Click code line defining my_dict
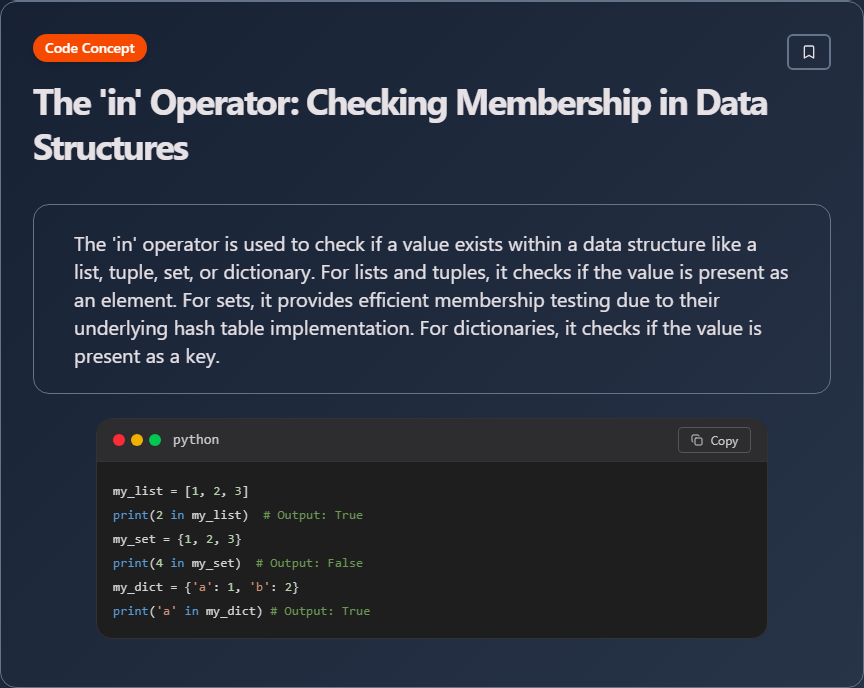Image resolution: width=864 pixels, height=688 pixels. [206, 587]
